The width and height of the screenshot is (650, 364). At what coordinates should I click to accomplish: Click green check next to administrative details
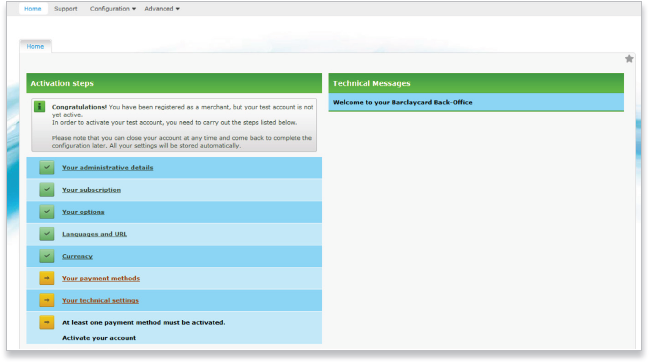pyautogui.click(x=47, y=167)
